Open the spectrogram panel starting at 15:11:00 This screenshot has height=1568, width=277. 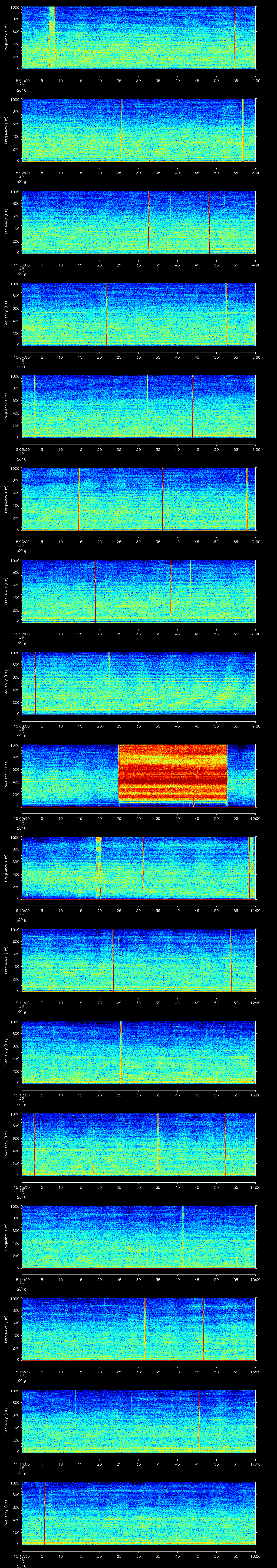139,960
